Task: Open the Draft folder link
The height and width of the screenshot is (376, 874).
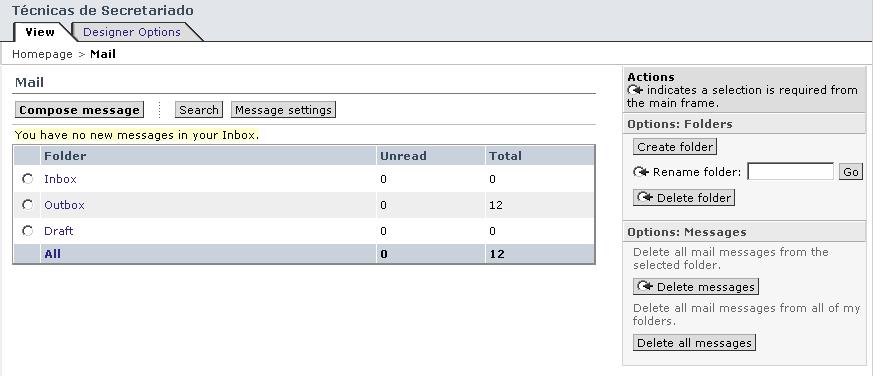Action: (x=59, y=231)
